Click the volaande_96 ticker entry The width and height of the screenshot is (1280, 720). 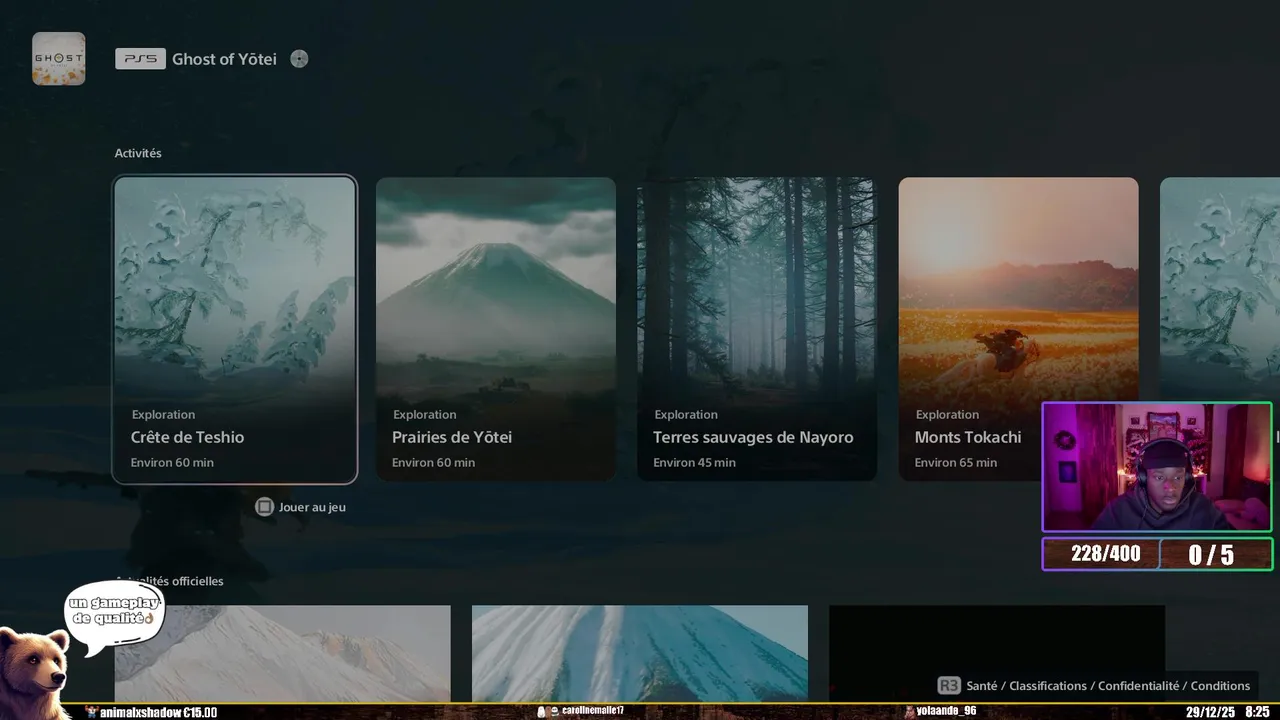coord(940,711)
